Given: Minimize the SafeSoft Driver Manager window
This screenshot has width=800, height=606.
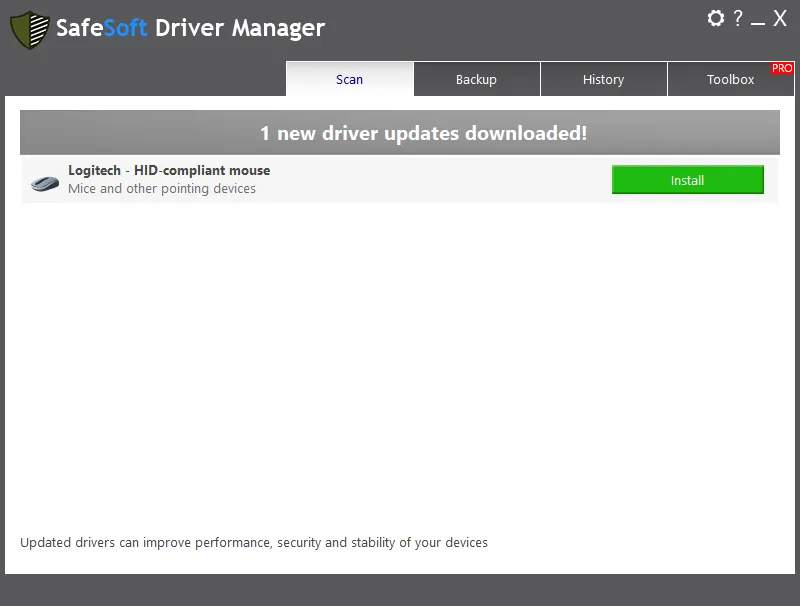Looking at the screenshot, I should pyautogui.click(x=757, y=18).
